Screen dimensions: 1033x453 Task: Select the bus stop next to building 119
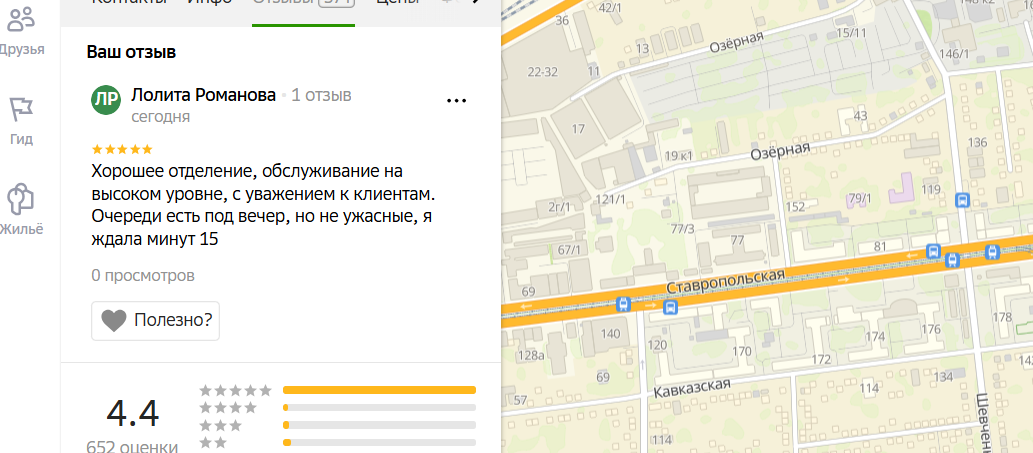click(x=963, y=200)
